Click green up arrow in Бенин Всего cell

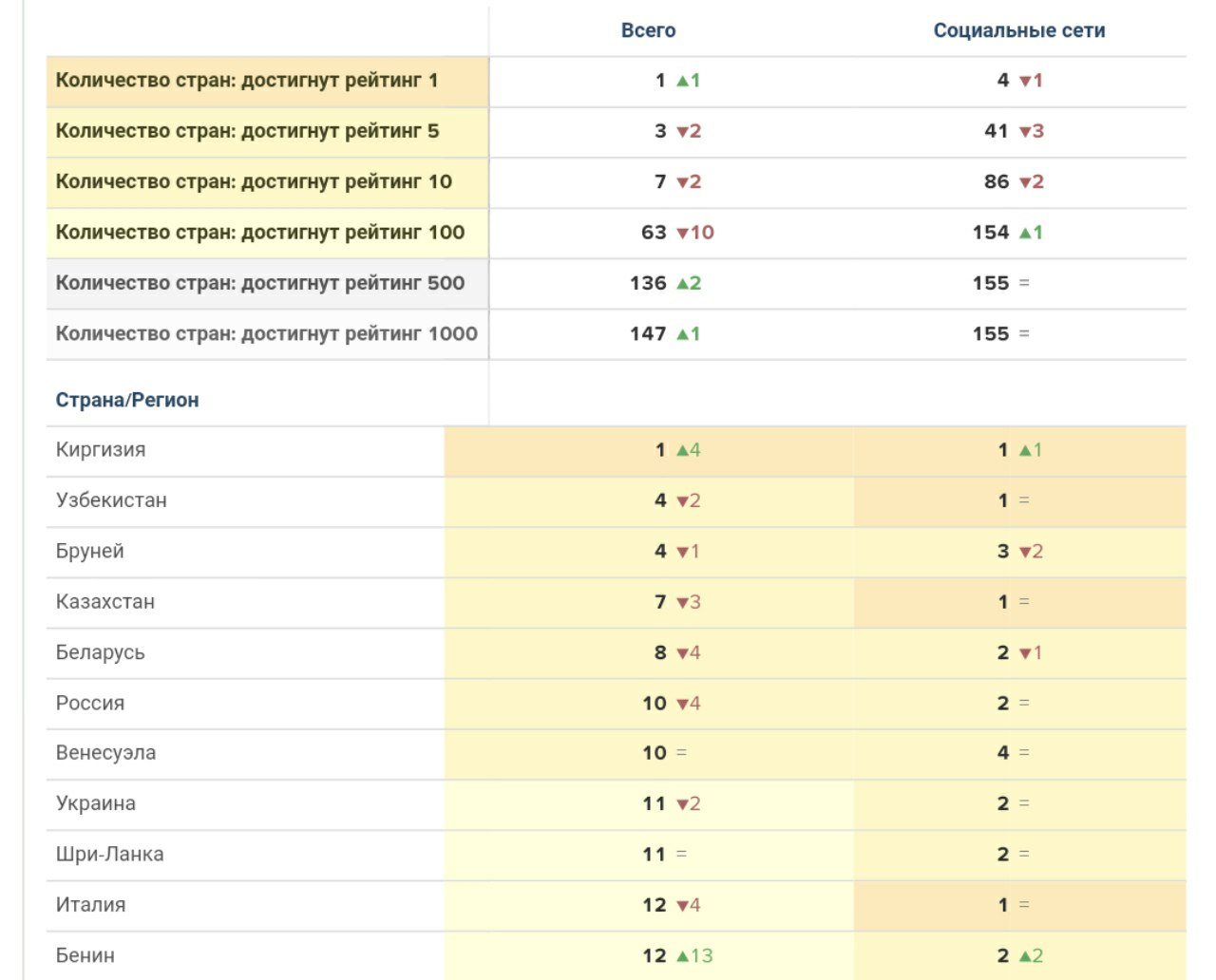tap(682, 956)
